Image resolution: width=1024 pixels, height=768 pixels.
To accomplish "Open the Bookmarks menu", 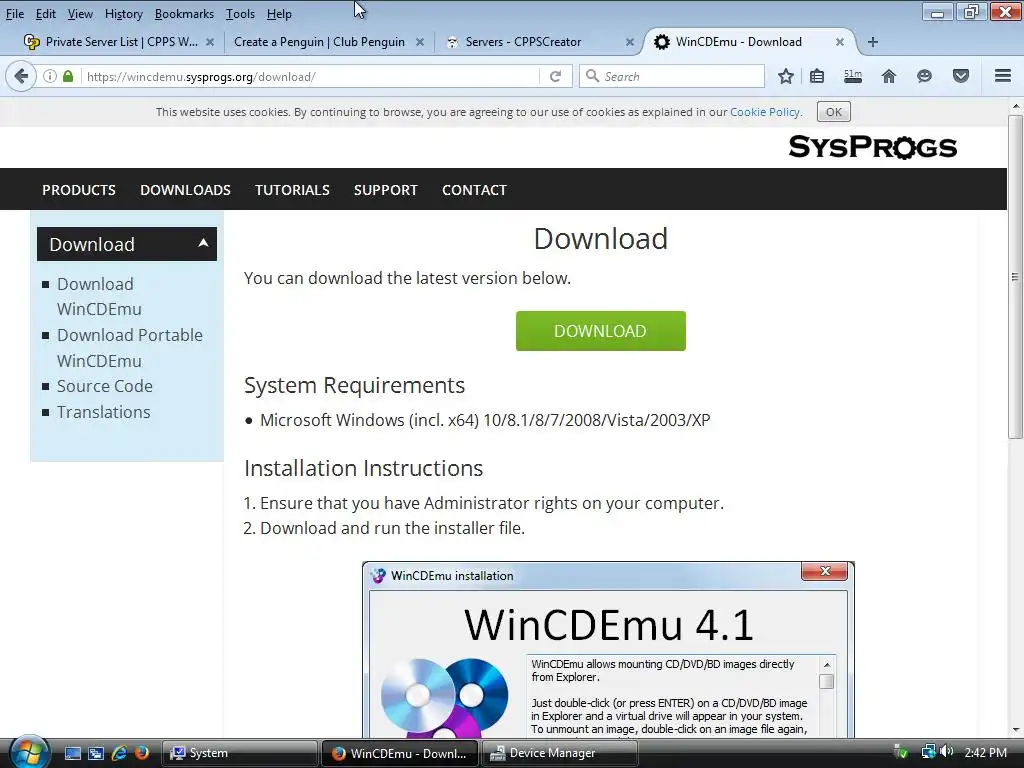I will coord(184,14).
